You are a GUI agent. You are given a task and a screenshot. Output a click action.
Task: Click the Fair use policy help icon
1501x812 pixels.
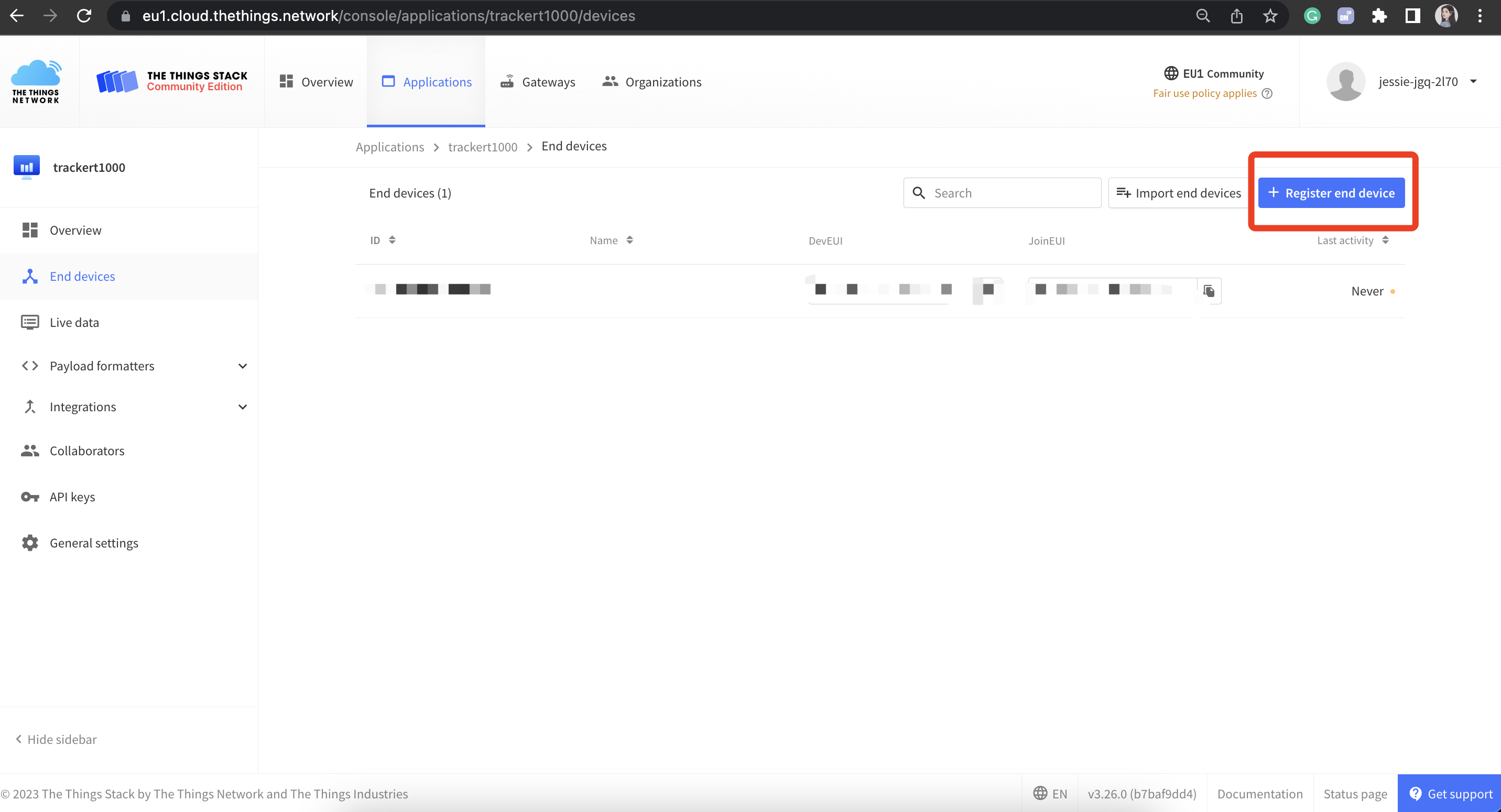click(1267, 94)
